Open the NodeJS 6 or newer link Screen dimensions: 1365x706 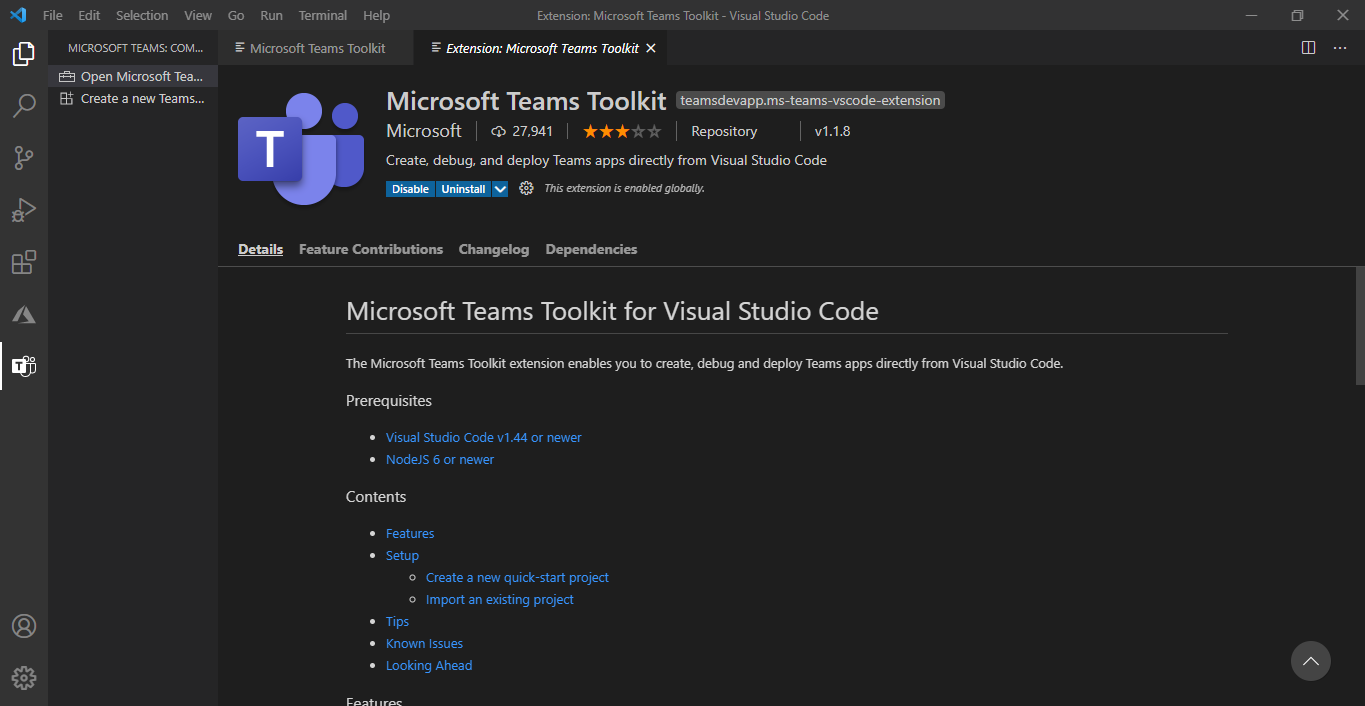tap(440, 459)
